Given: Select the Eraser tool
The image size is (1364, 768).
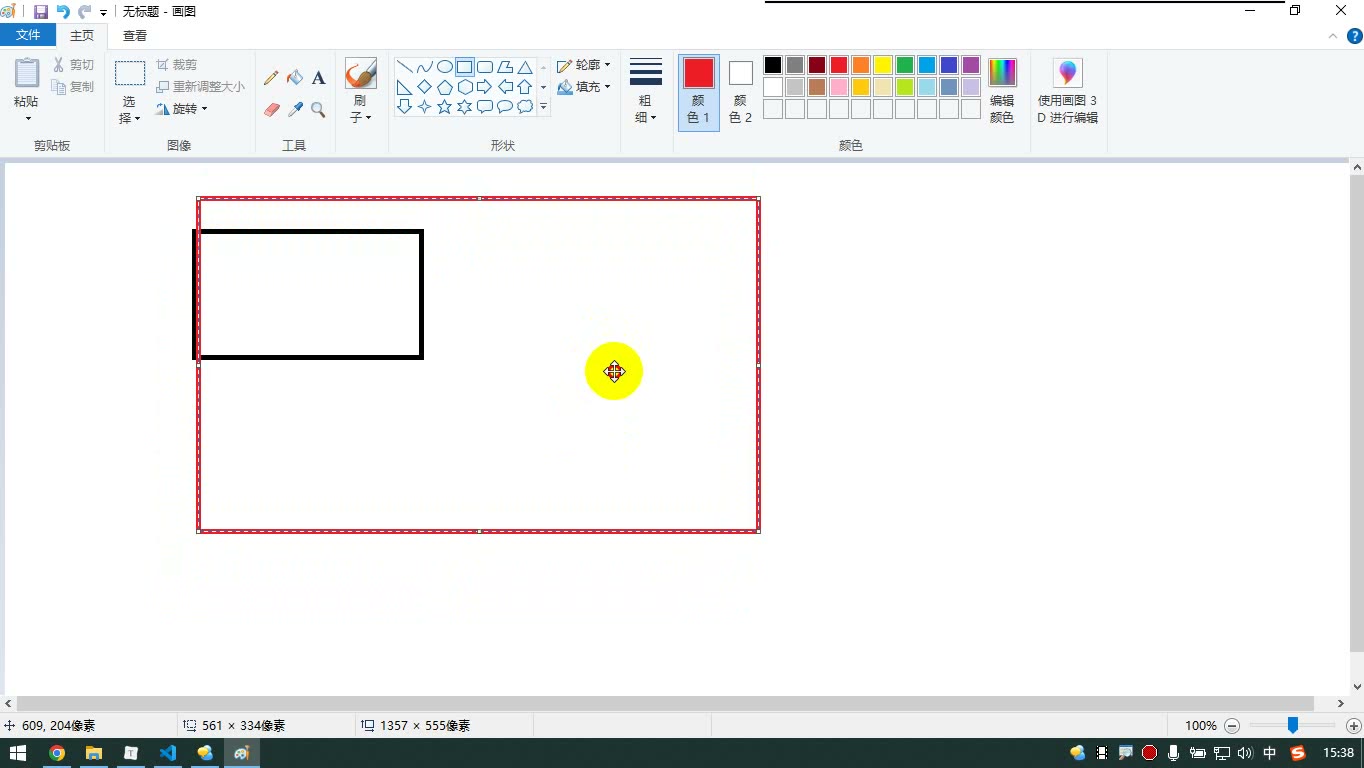Looking at the screenshot, I should (x=271, y=110).
